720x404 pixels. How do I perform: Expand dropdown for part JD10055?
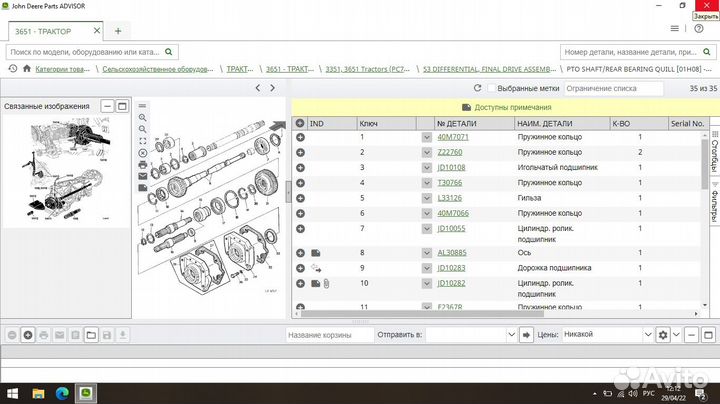[x=427, y=229]
